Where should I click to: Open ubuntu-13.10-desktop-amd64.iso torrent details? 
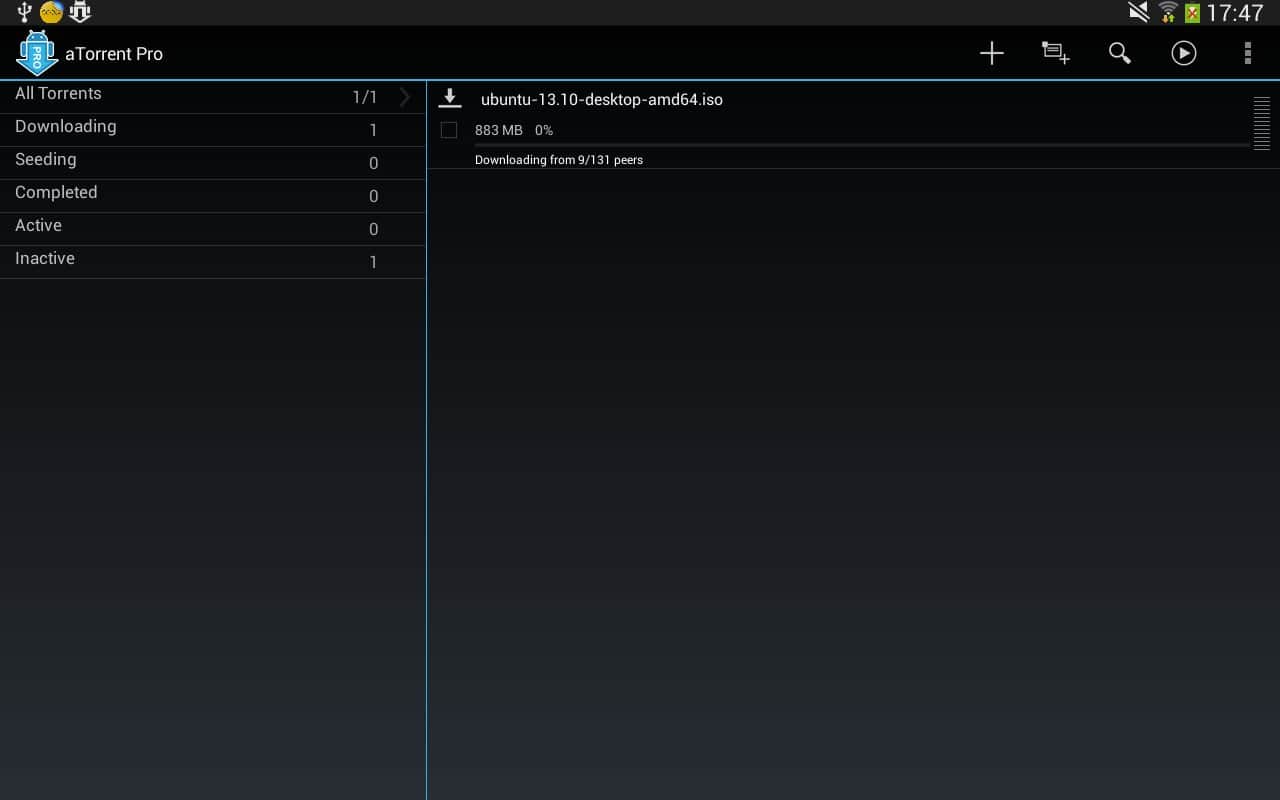[601, 100]
